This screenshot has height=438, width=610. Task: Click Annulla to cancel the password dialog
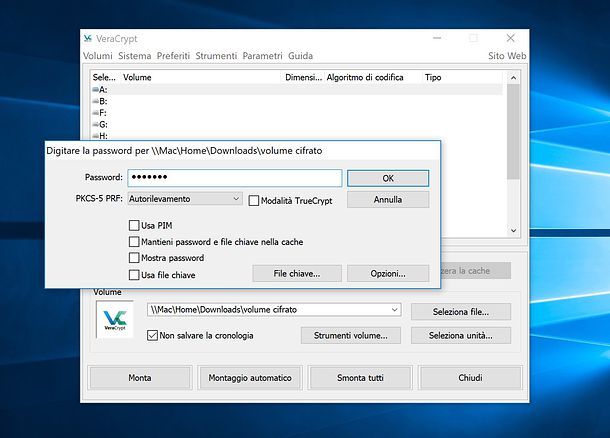[x=388, y=200]
